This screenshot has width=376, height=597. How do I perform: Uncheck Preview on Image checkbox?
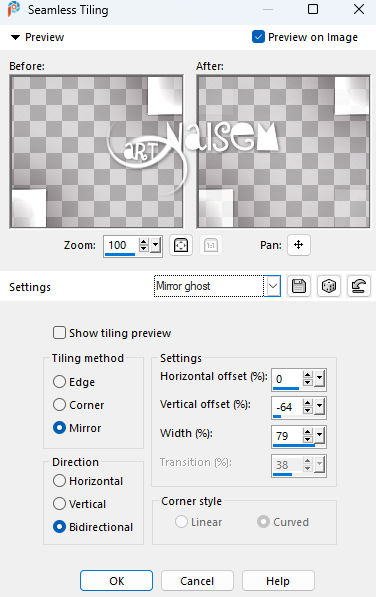[x=258, y=37]
